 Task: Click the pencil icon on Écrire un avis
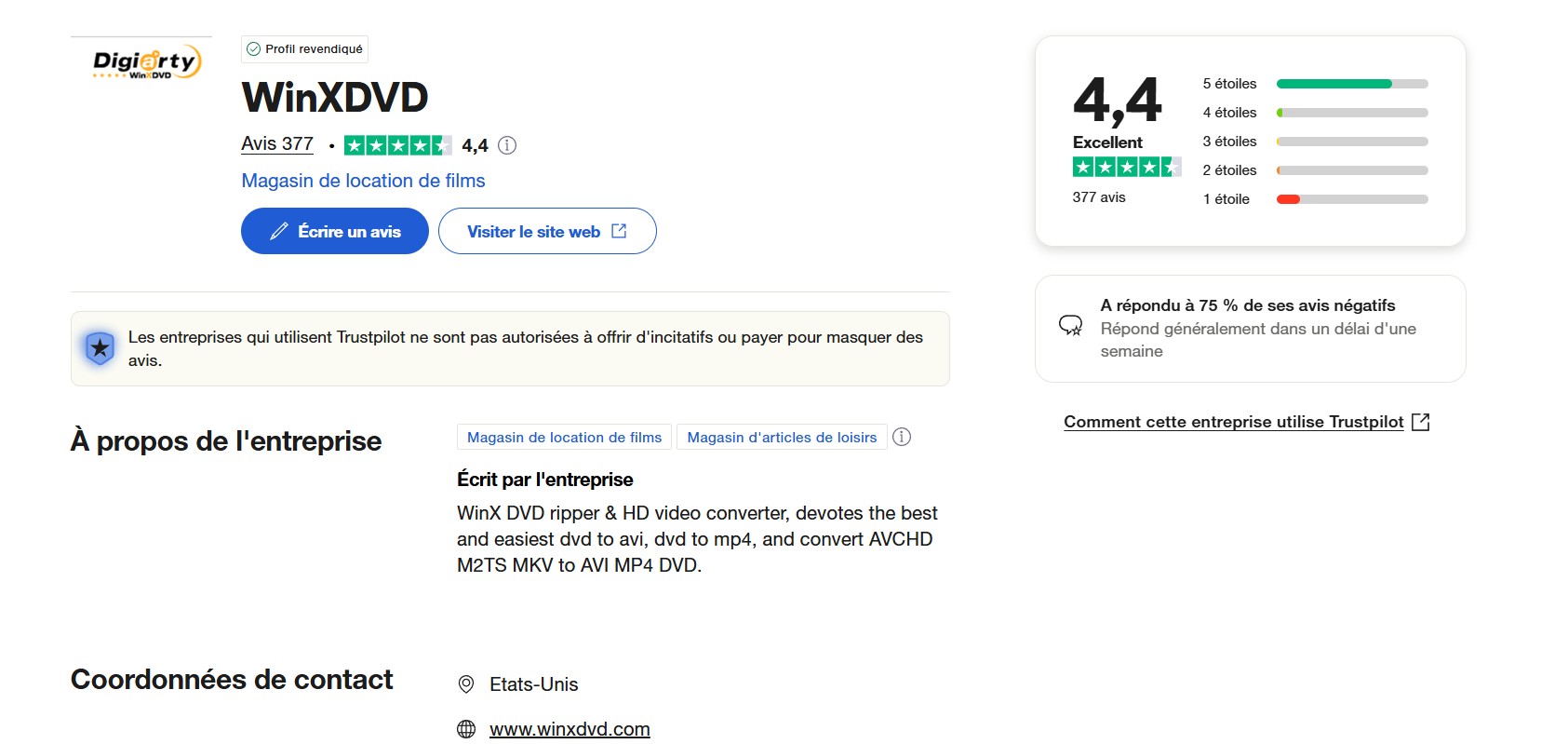(279, 232)
